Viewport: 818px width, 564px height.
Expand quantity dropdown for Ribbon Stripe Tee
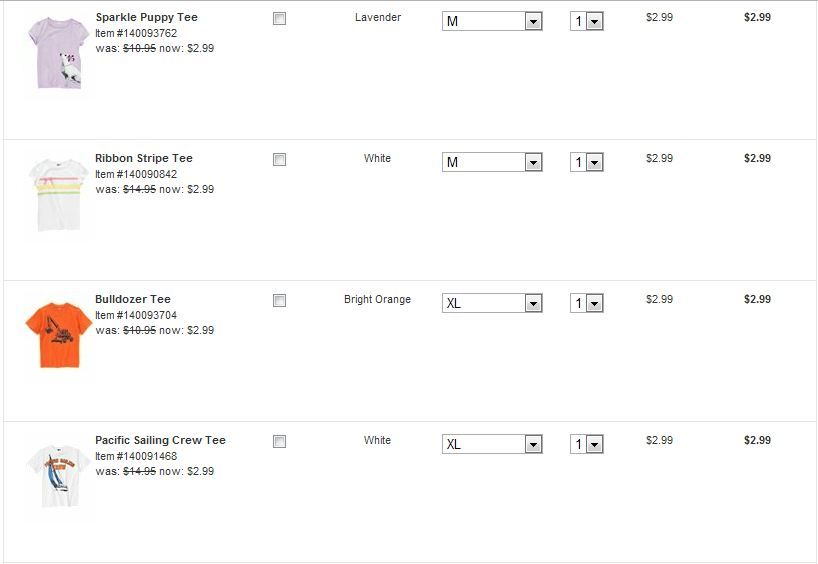coord(587,162)
